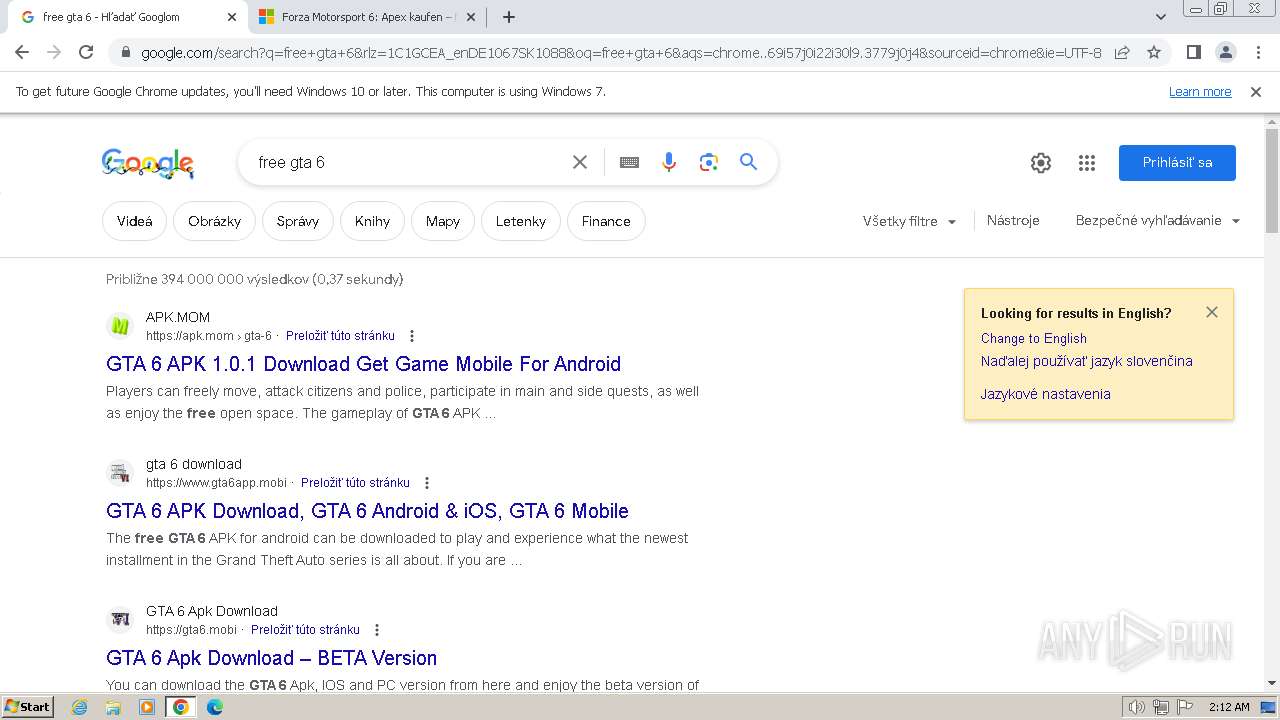Open the Nástroje search tools
Image resolution: width=1280 pixels, height=720 pixels.
click(x=1013, y=220)
